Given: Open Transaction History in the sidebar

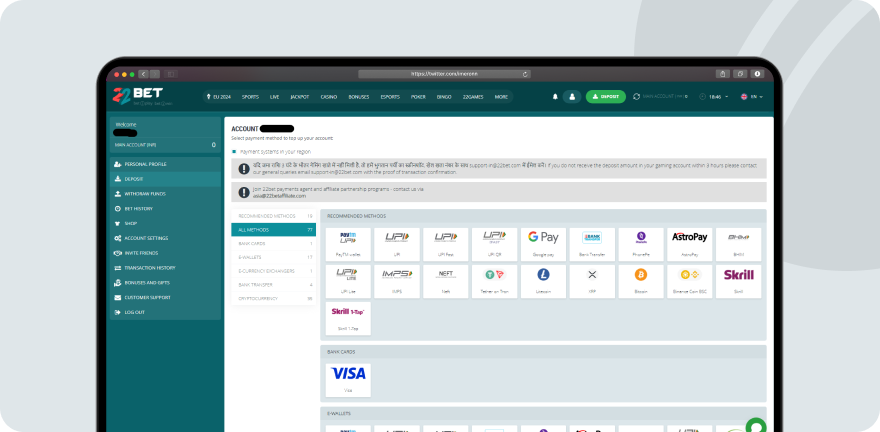Looking at the screenshot, I should point(166,268).
